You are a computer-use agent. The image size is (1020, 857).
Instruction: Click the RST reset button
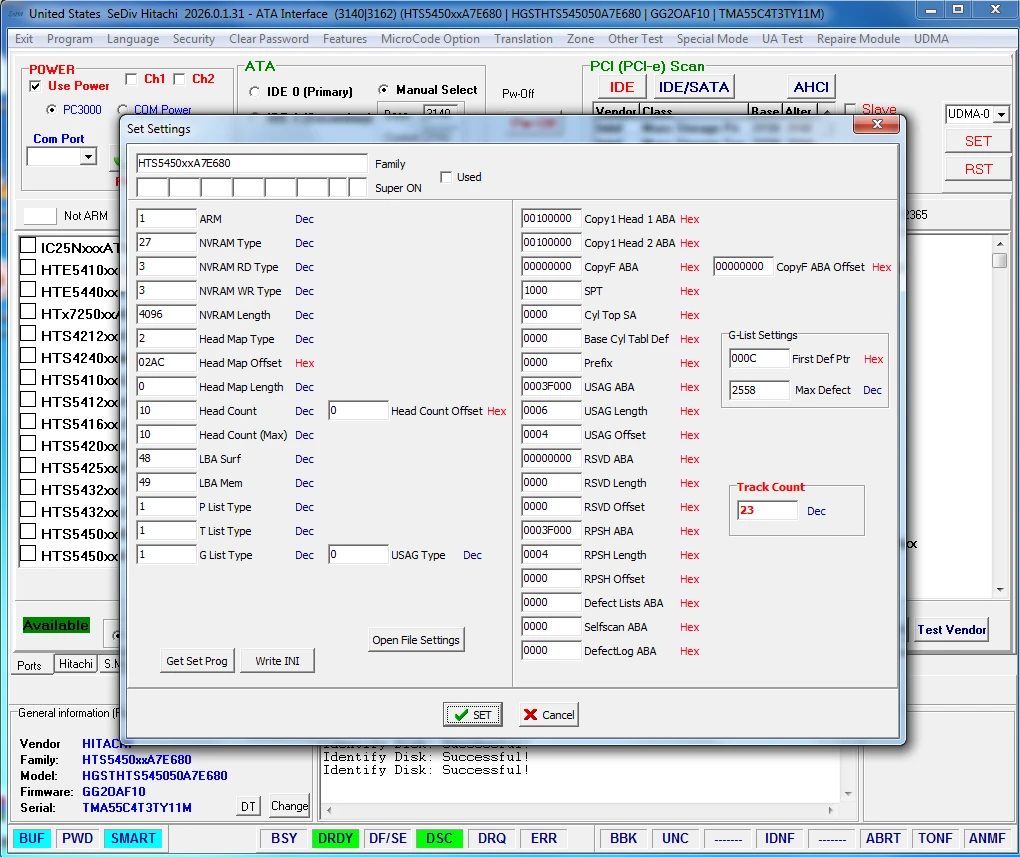978,169
